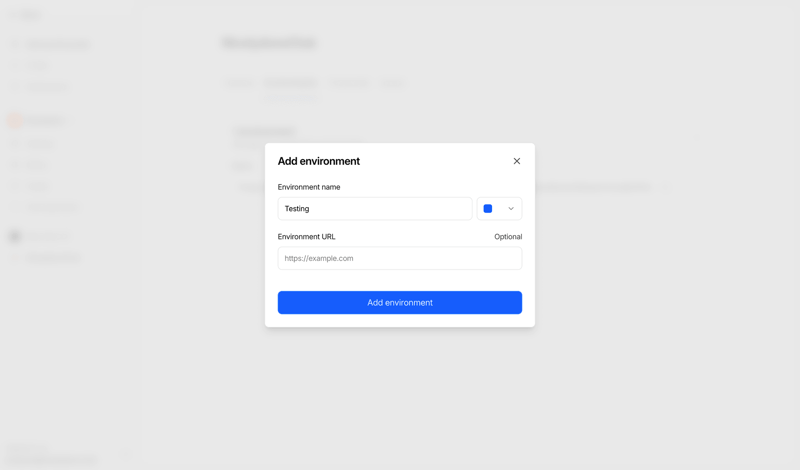Expand the color picker combo box
Viewport: 800px width, 470px height.
point(499,209)
